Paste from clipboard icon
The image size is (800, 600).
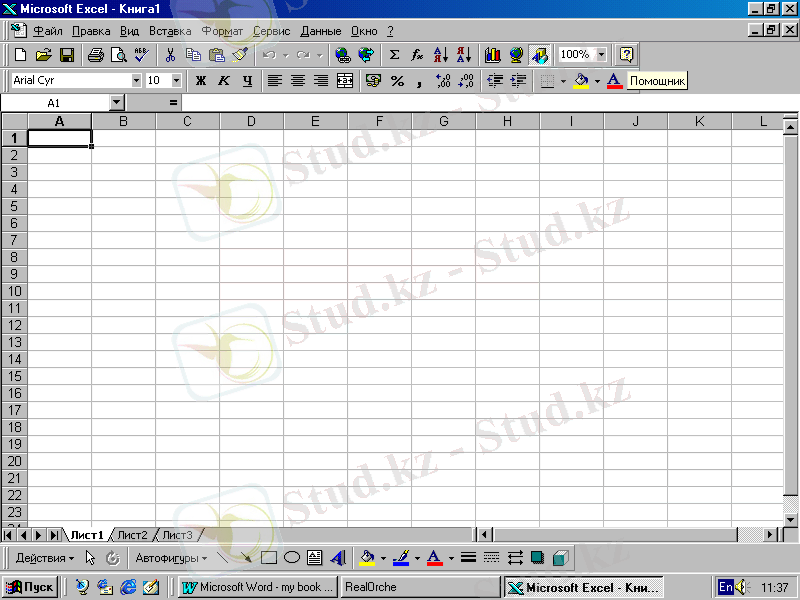pyautogui.click(x=217, y=55)
